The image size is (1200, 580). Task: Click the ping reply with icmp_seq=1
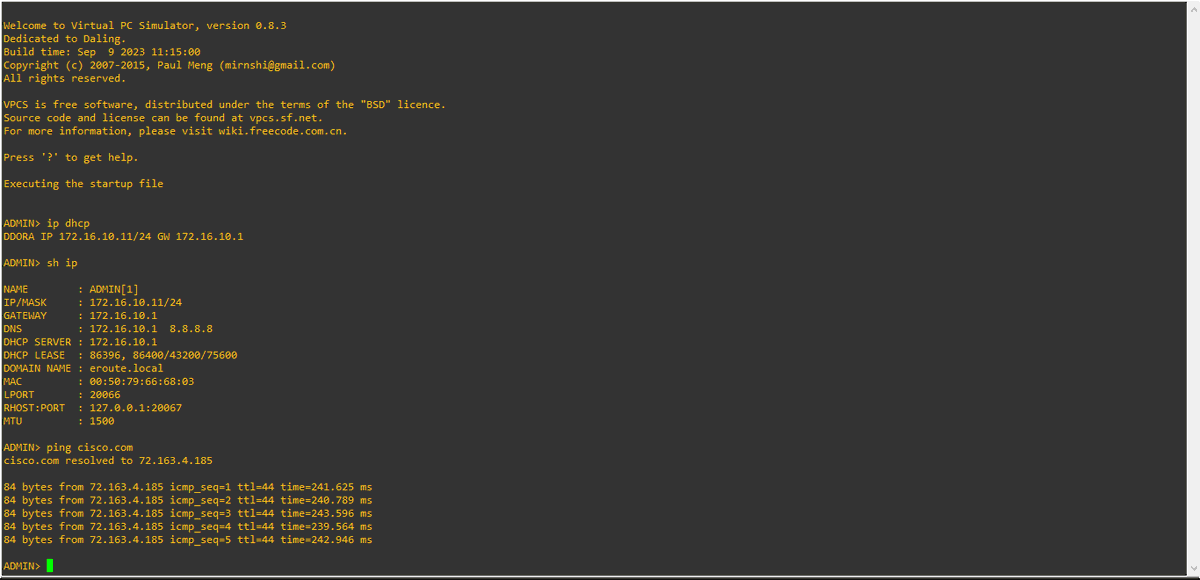point(188,487)
